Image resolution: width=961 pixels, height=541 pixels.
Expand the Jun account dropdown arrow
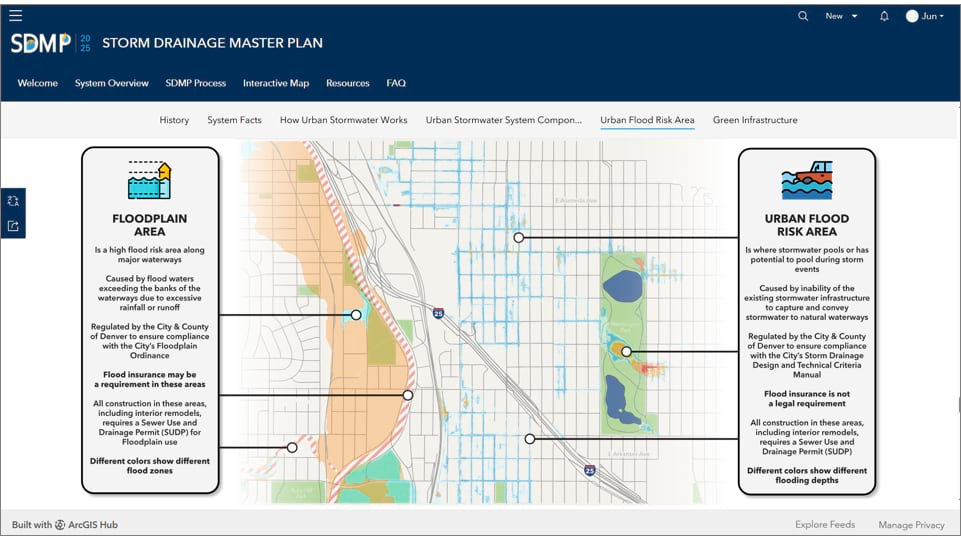(942, 16)
